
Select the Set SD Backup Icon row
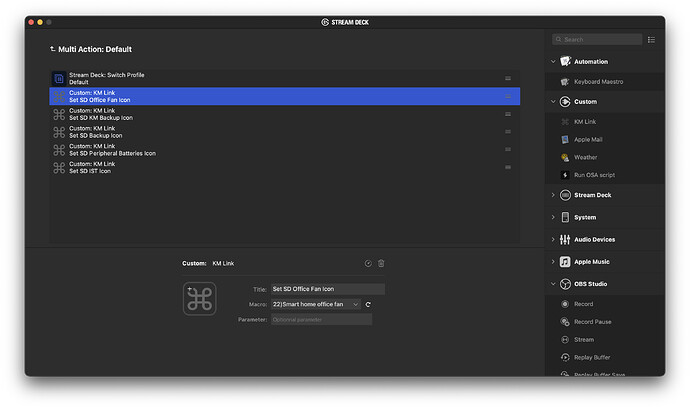pos(284,132)
